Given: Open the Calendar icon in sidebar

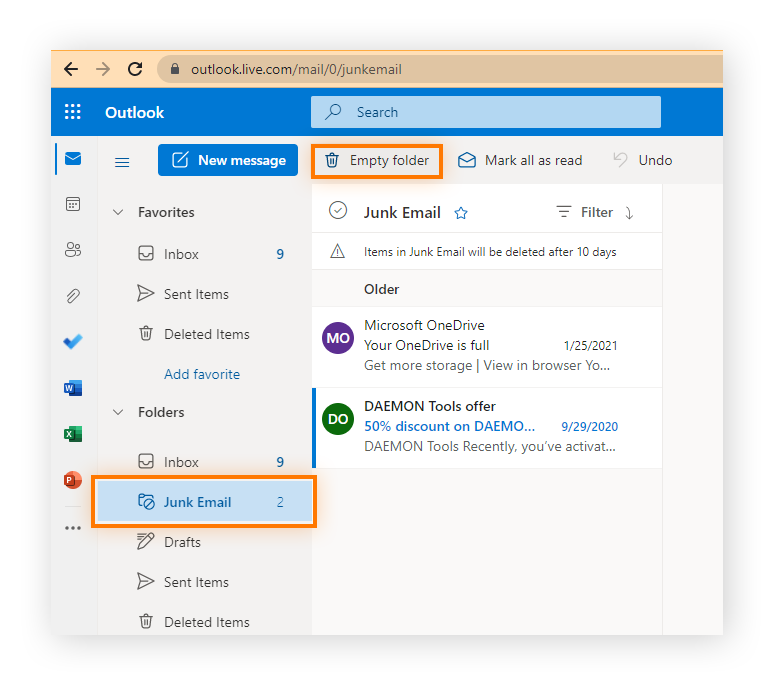Looking at the screenshot, I should point(73,204).
